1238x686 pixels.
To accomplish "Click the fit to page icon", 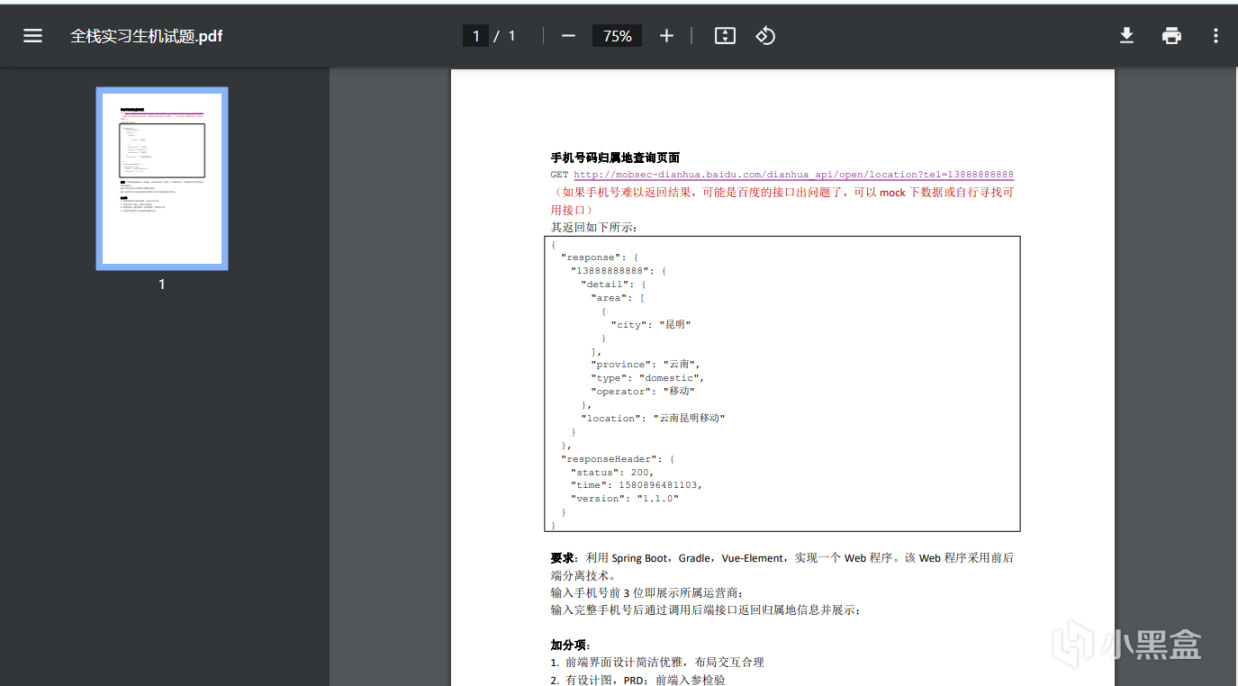I will click(x=725, y=36).
